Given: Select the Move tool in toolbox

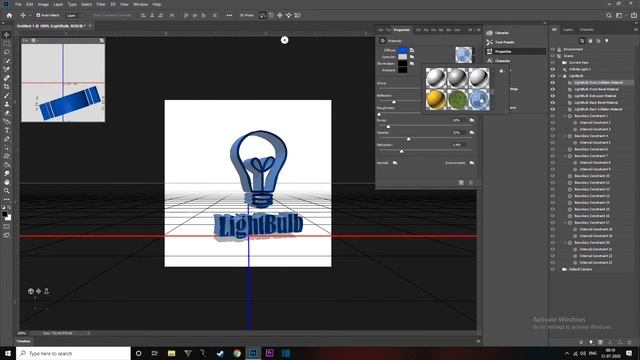Looking at the screenshot, I should [7, 35].
